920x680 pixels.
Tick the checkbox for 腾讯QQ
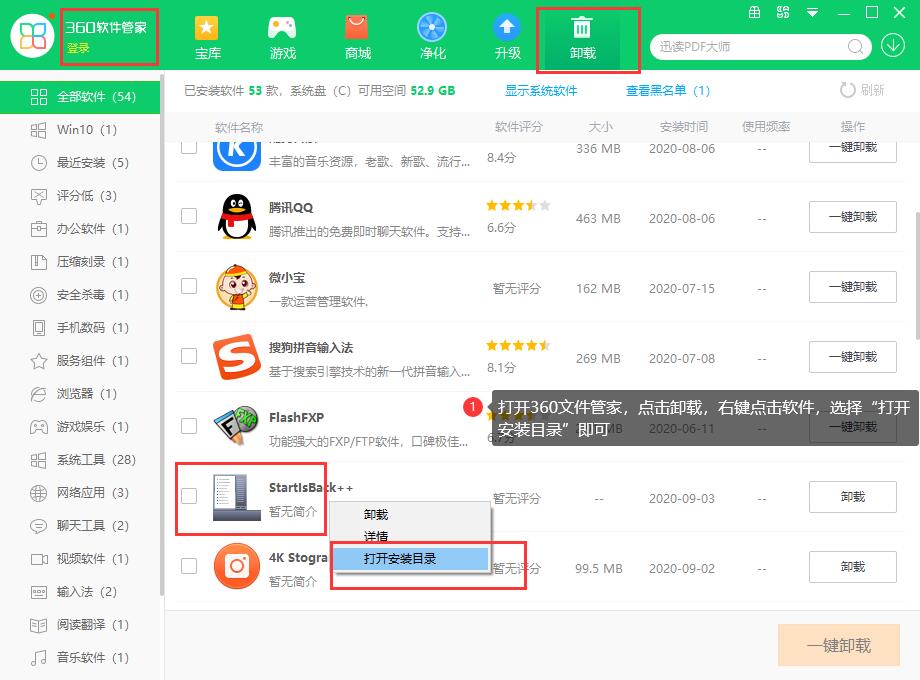189,216
